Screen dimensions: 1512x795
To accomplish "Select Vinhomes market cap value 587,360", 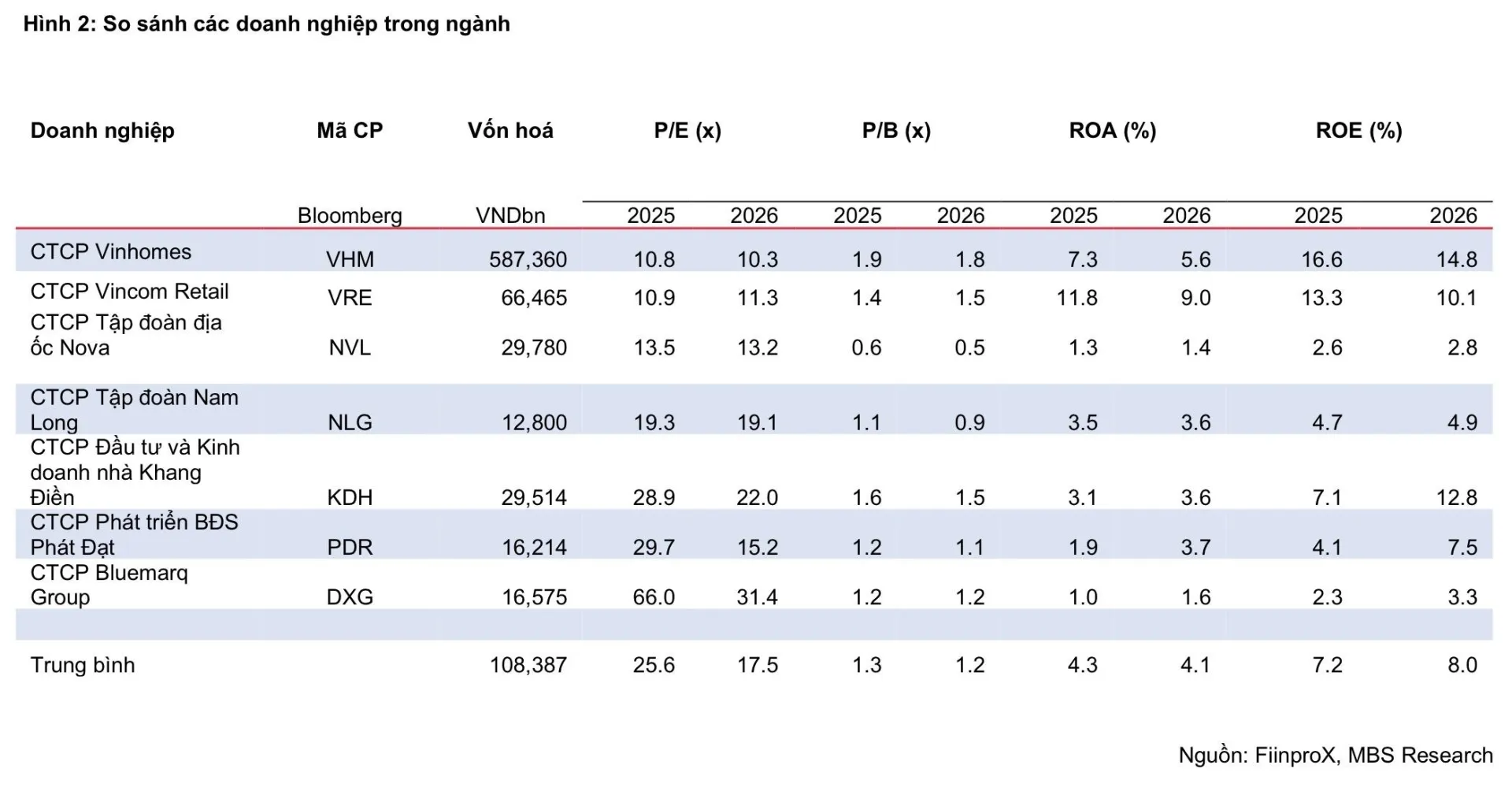I will 528,259.
